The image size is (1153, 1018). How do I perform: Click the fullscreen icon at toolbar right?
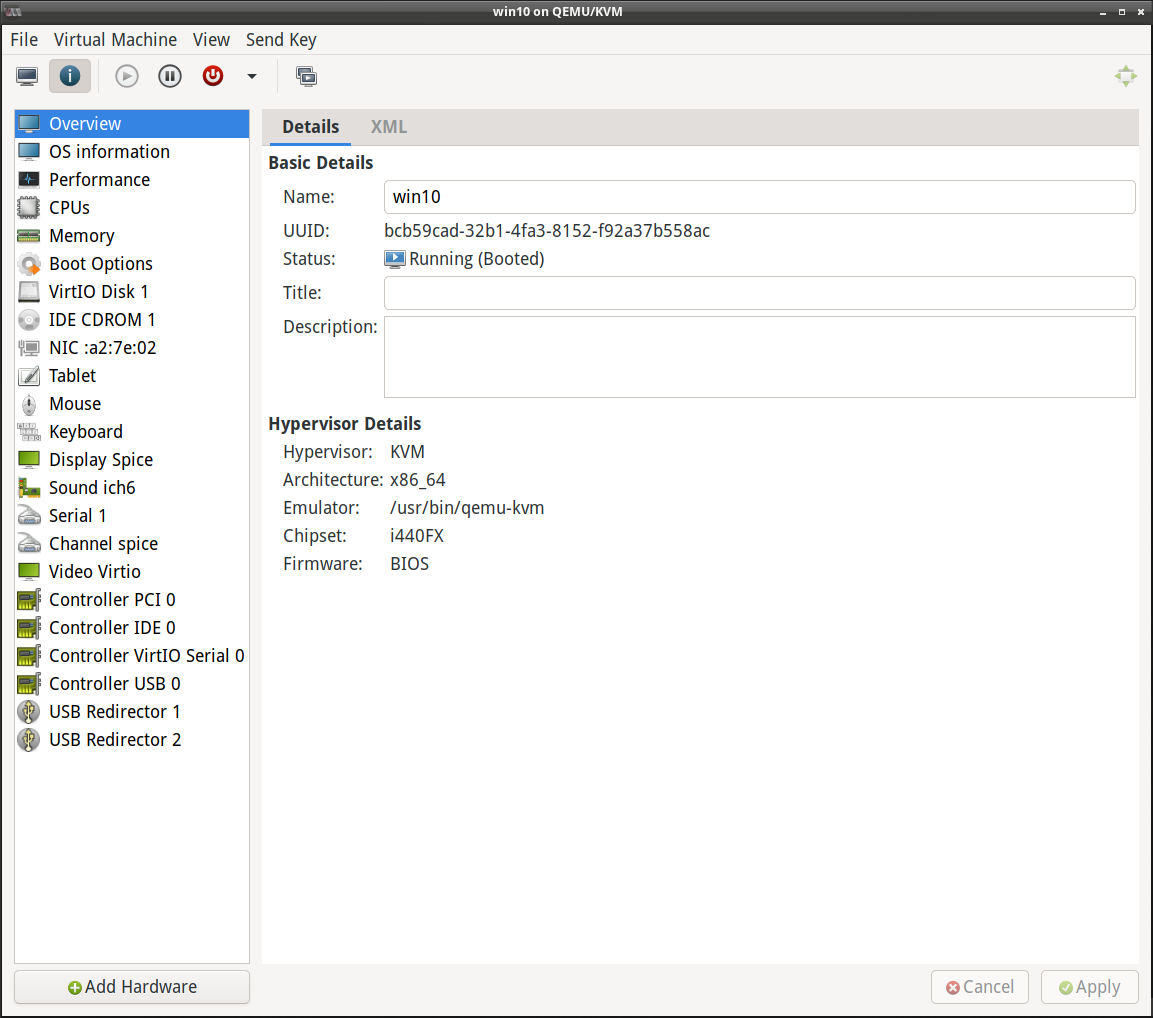coord(1125,76)
